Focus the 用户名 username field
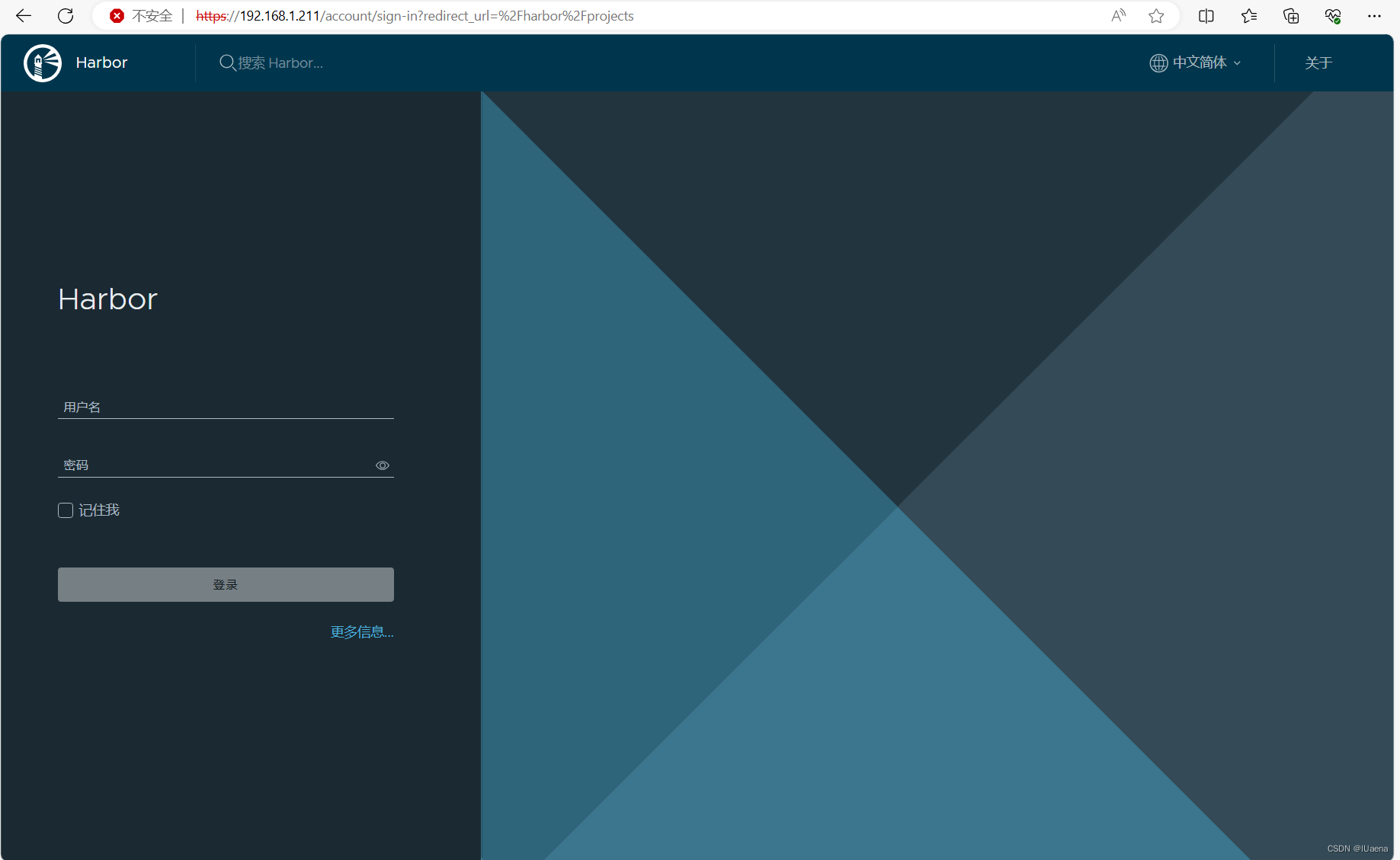 coord(226,407)
